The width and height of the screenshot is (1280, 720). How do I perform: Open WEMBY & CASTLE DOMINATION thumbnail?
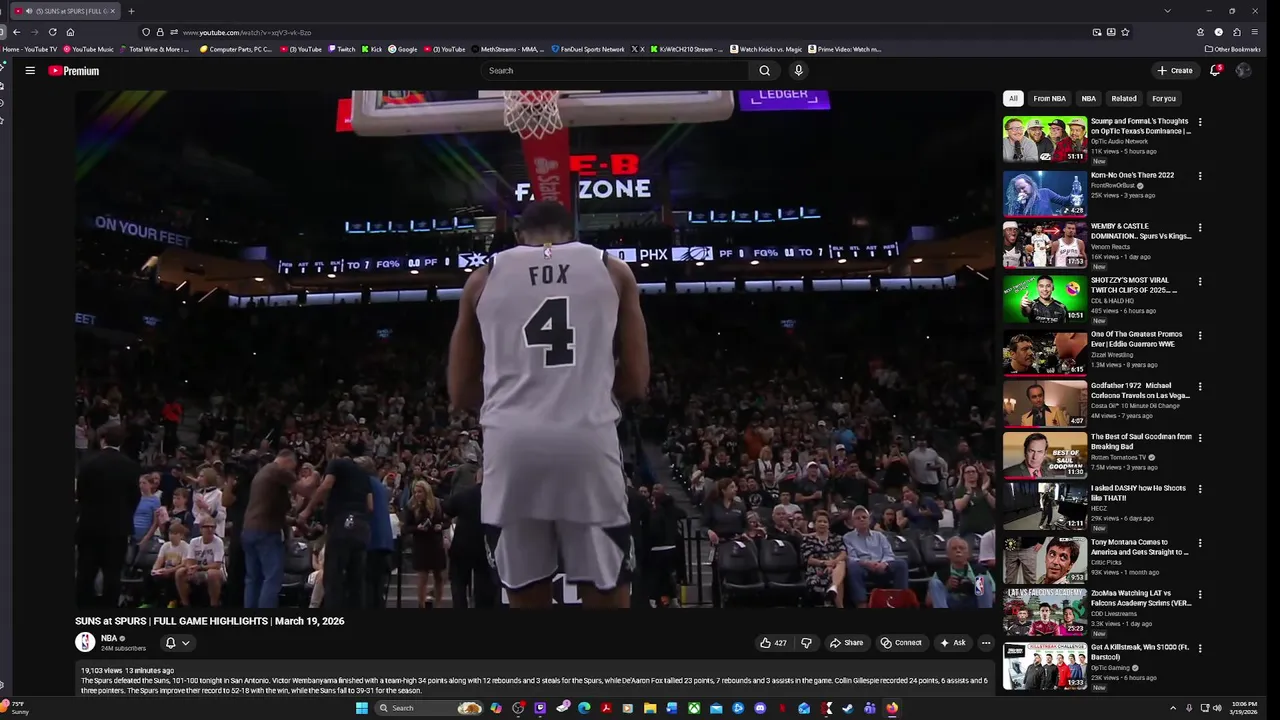click(x=1045, y=244)
